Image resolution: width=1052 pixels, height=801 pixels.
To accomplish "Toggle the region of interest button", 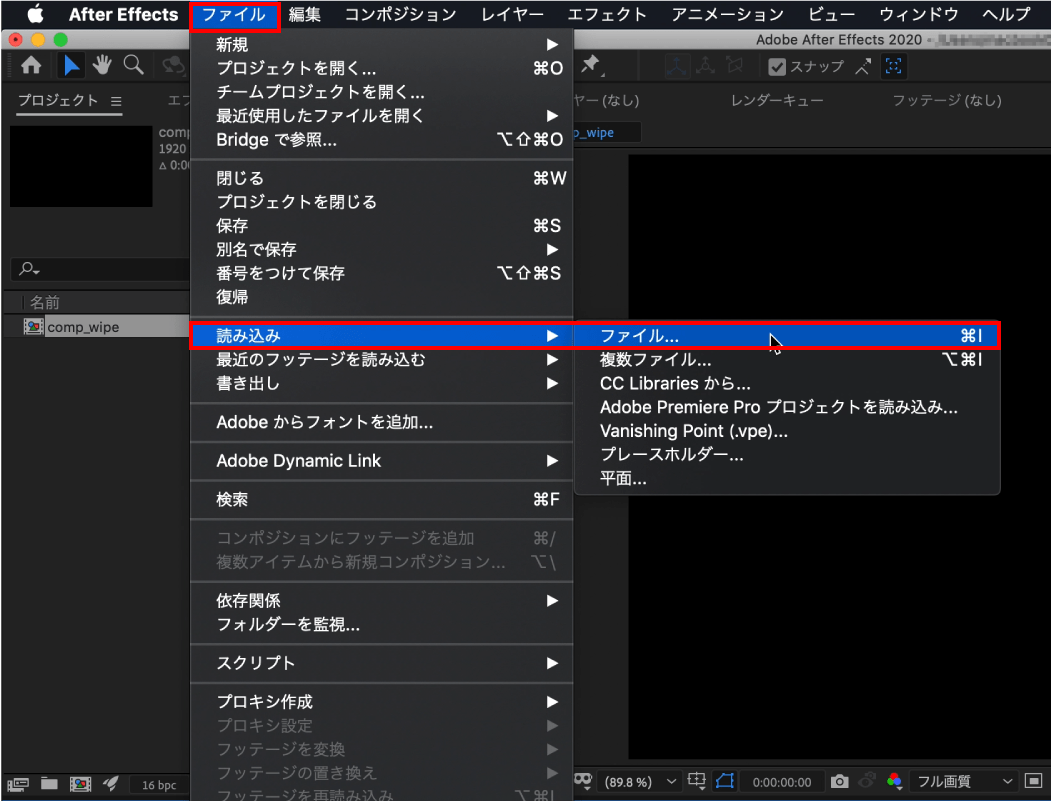I will coord(724,781).
